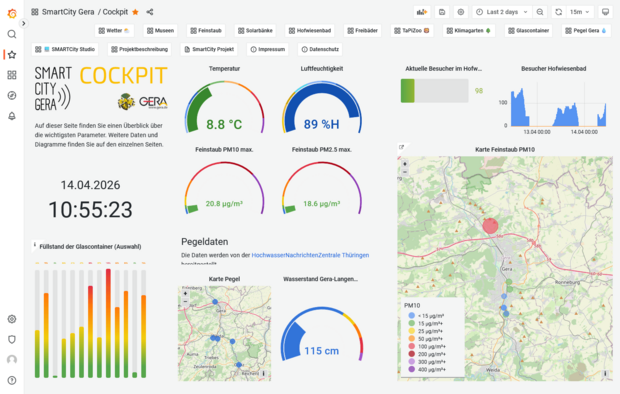
Task: Click the Temperatur gauge showing 8.8 °C
Action: point(224,108)
